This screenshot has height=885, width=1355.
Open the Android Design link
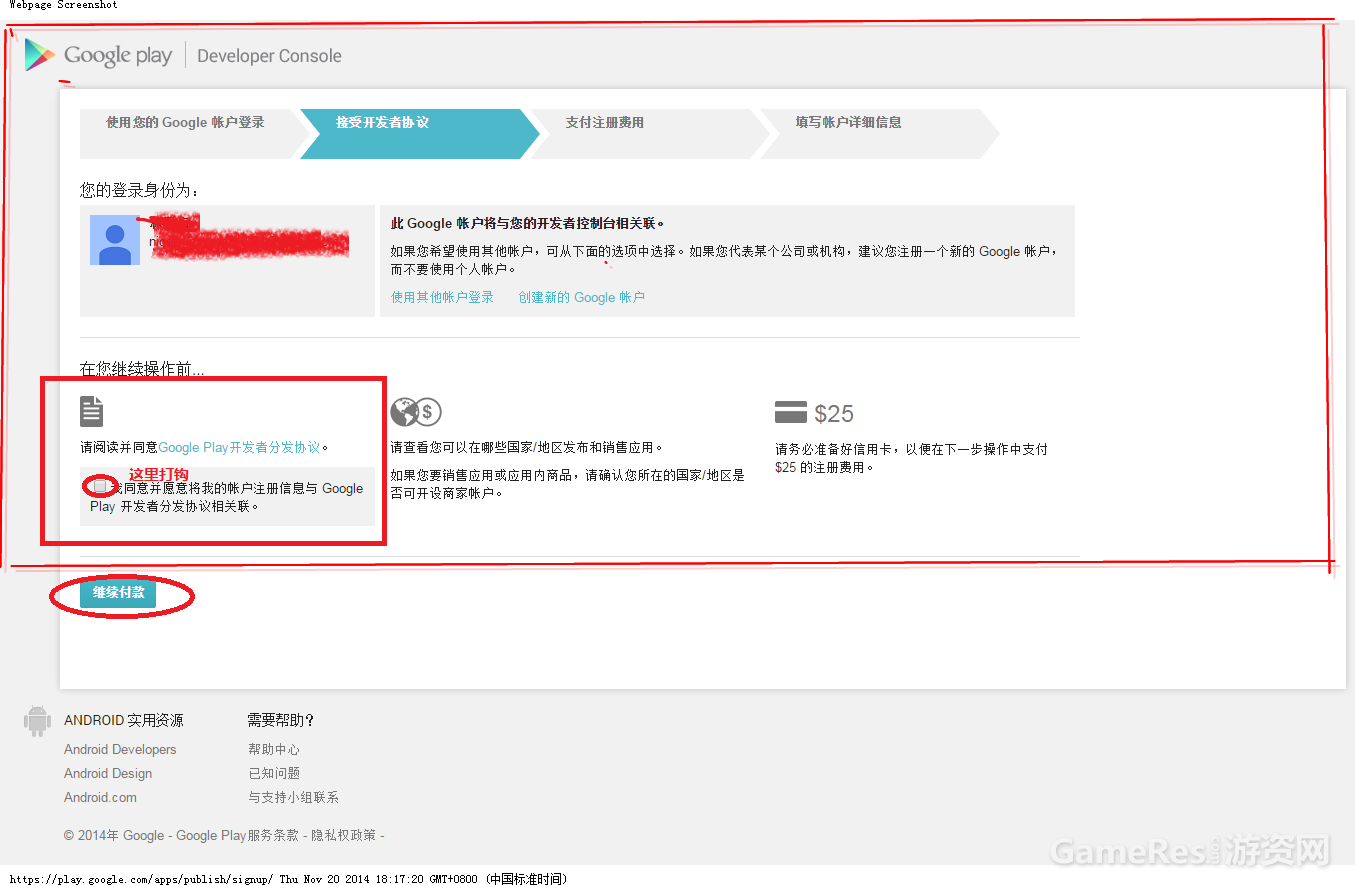click(x=108, y=773)
